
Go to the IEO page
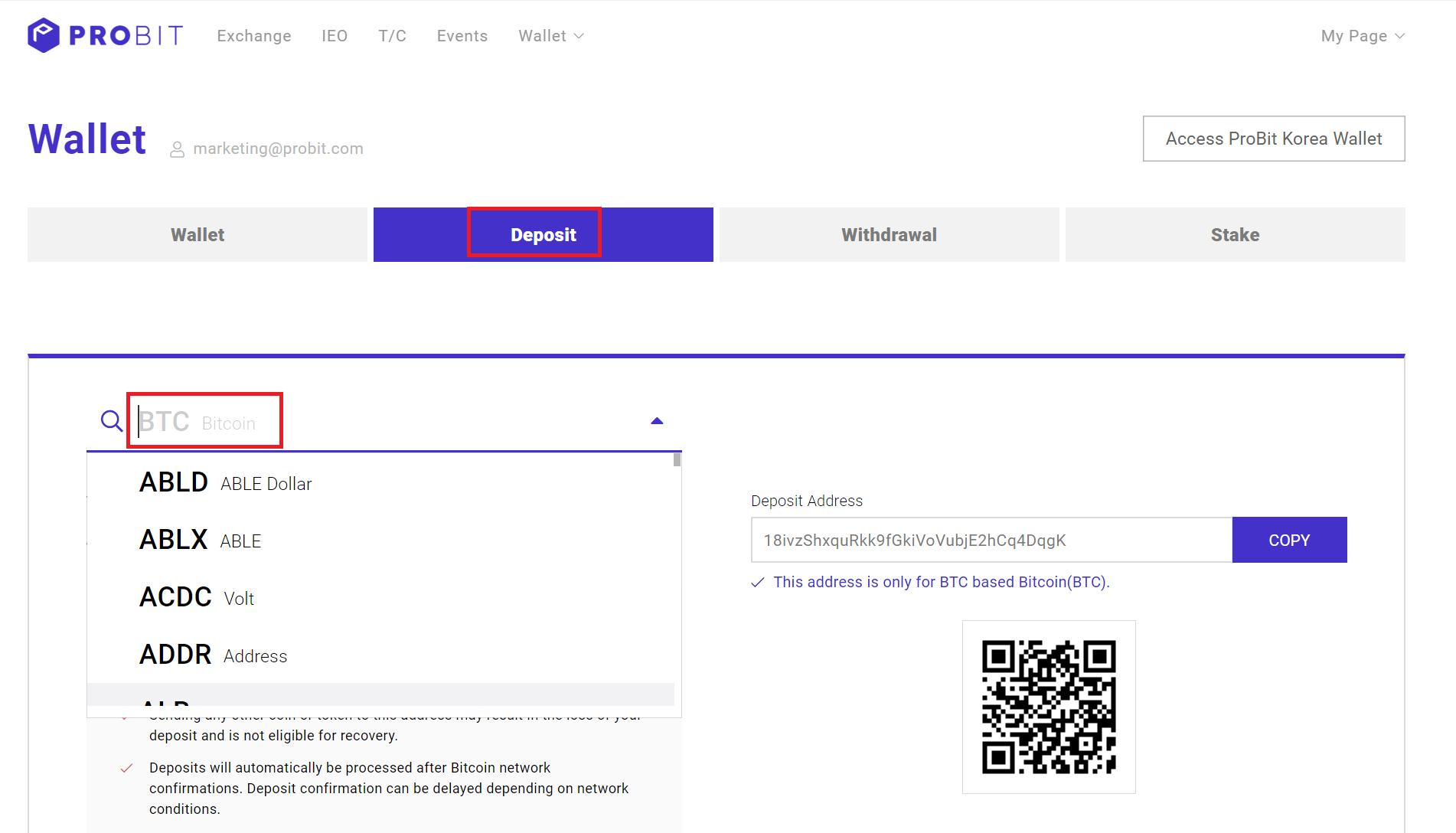[335, 36]
